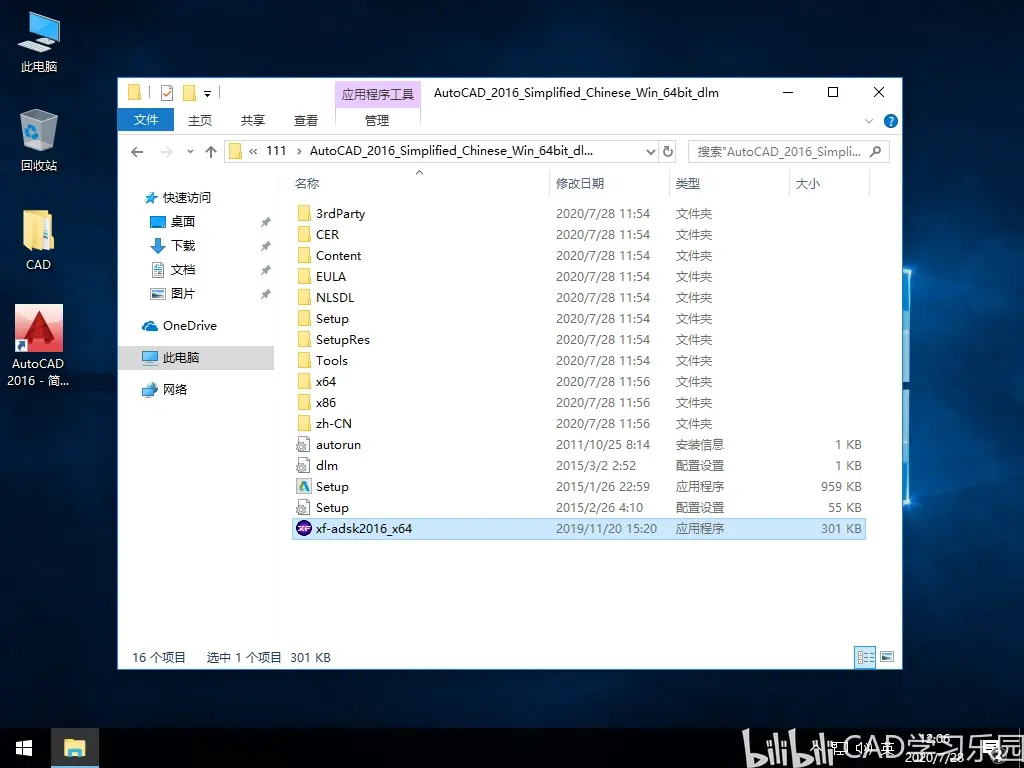Screen dimensions: 1024x768
Task: Sort by the 名称 column header
Action: coord(420,184)
